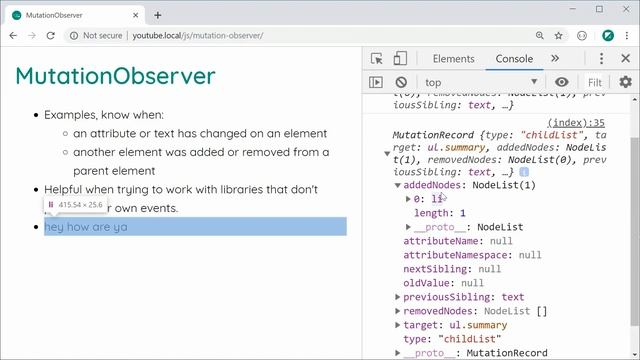Click nextSibling: null property
640x360 pixels.
[x=452, y=269]
